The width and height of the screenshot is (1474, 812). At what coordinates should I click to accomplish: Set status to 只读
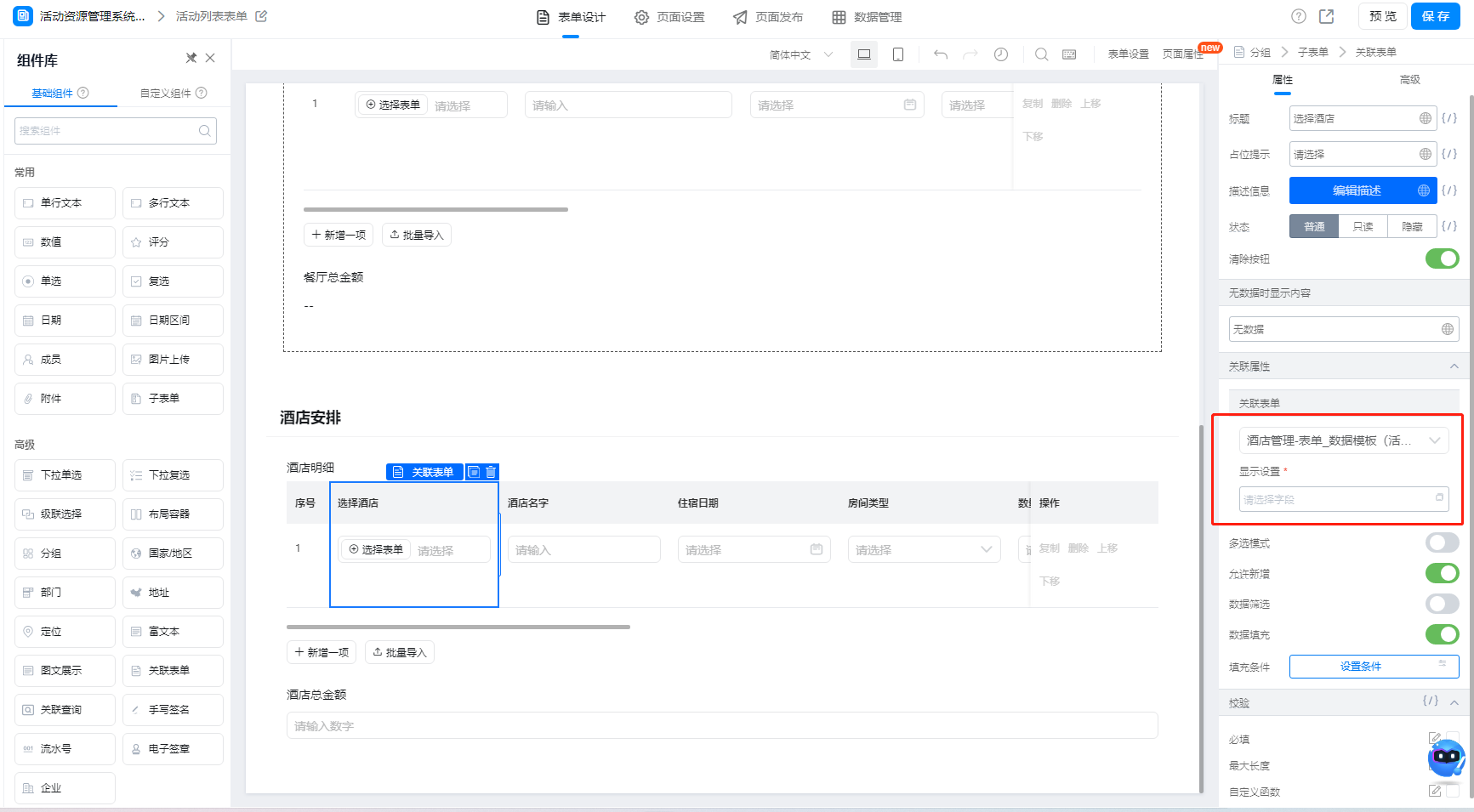(1363, 227)
